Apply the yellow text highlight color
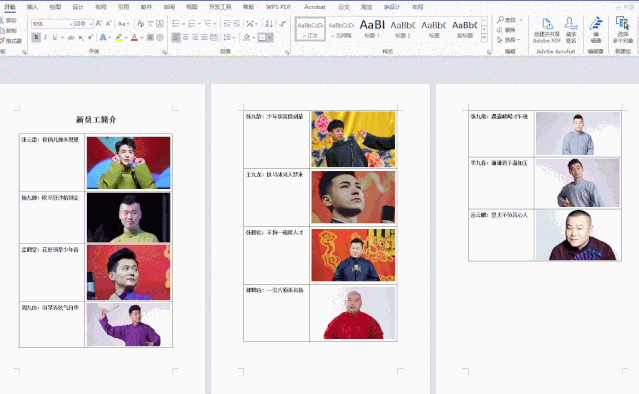Viewport: 639px width, 394px height. (x=119, y=37)
